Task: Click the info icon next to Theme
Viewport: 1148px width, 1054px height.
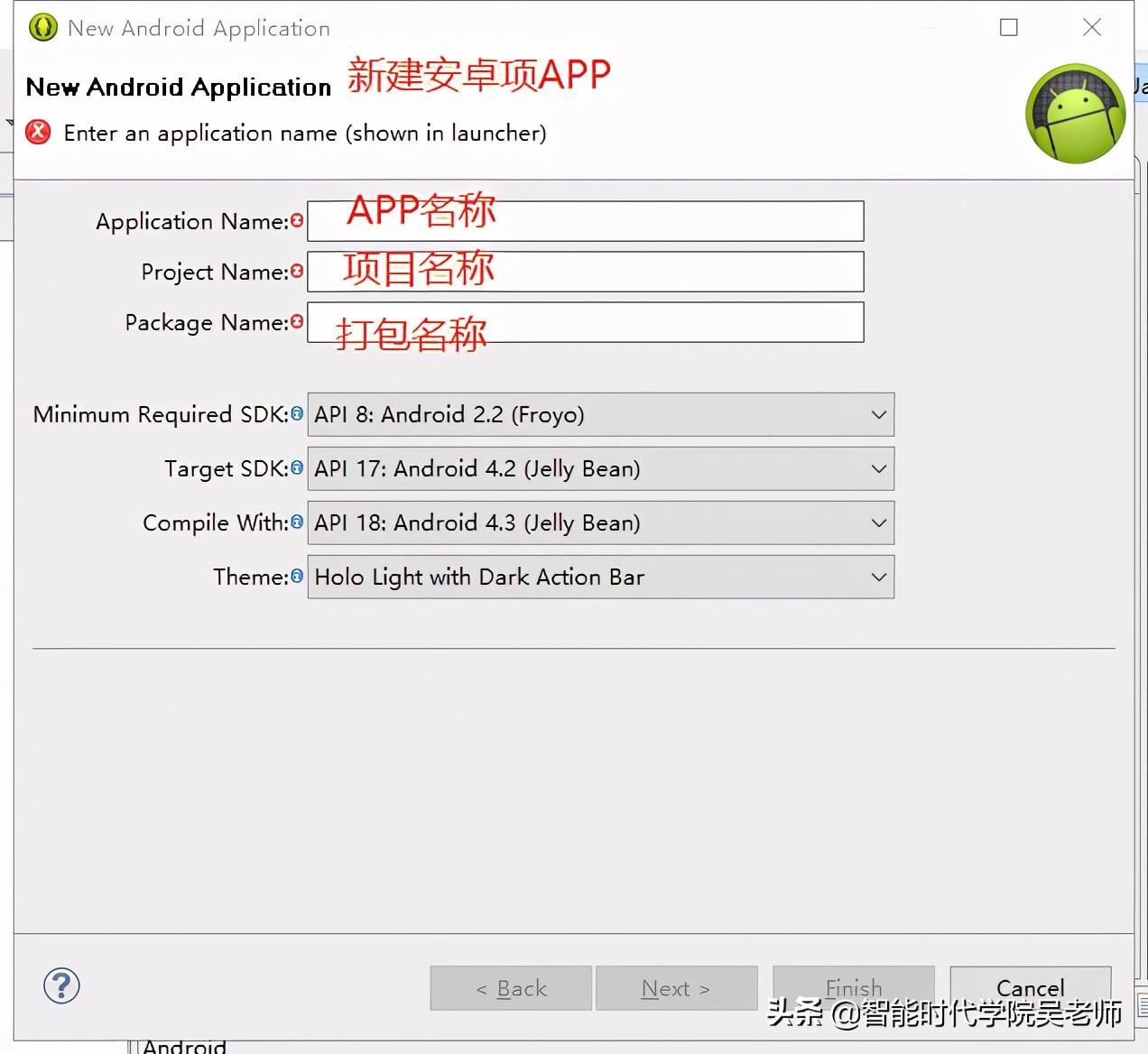Action: (x=297, y=576)
